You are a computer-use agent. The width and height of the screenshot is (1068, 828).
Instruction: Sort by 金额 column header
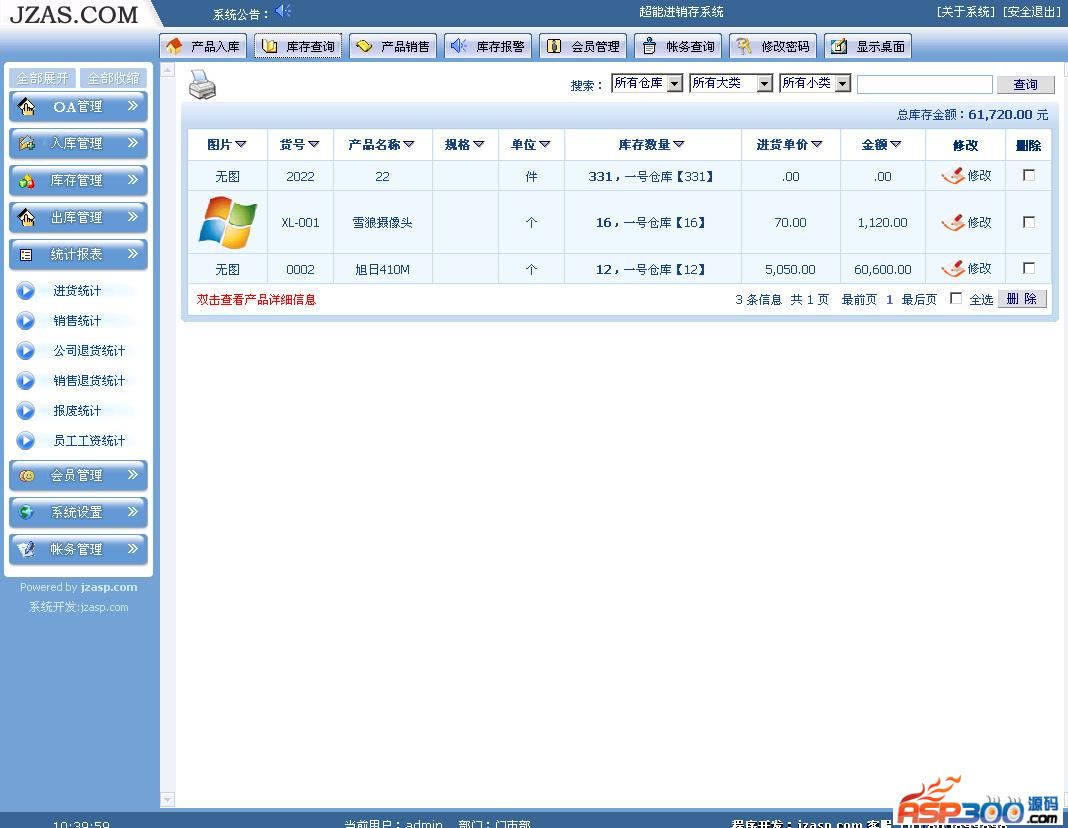(x=881, y=144)
